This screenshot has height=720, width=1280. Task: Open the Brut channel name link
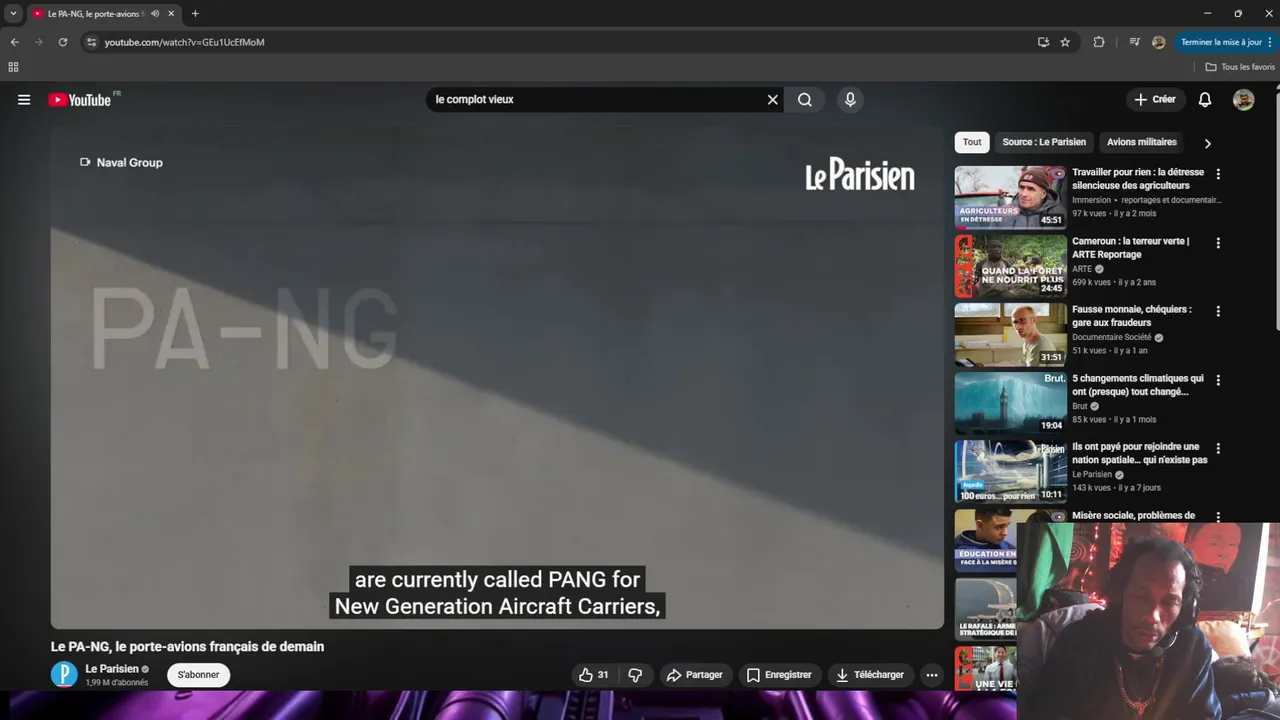(1079, 406)
